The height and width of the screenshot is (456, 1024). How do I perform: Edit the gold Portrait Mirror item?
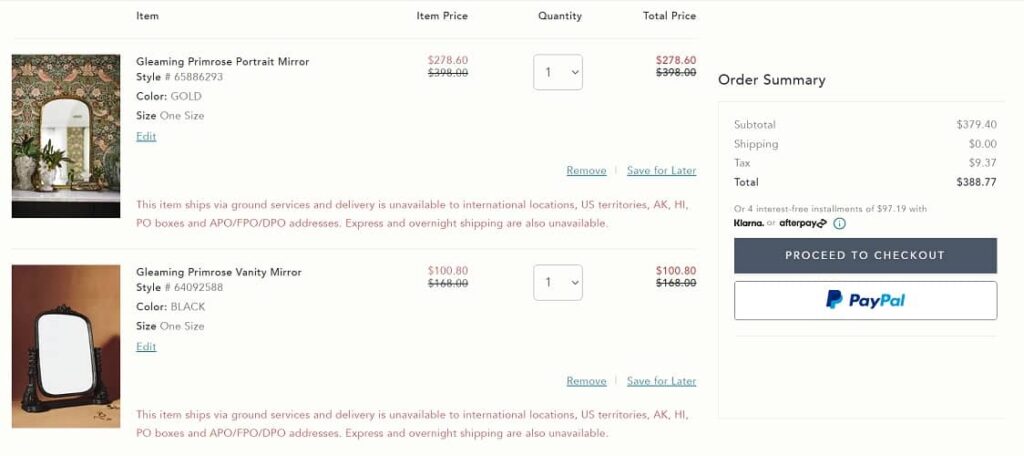click(146, 137)
